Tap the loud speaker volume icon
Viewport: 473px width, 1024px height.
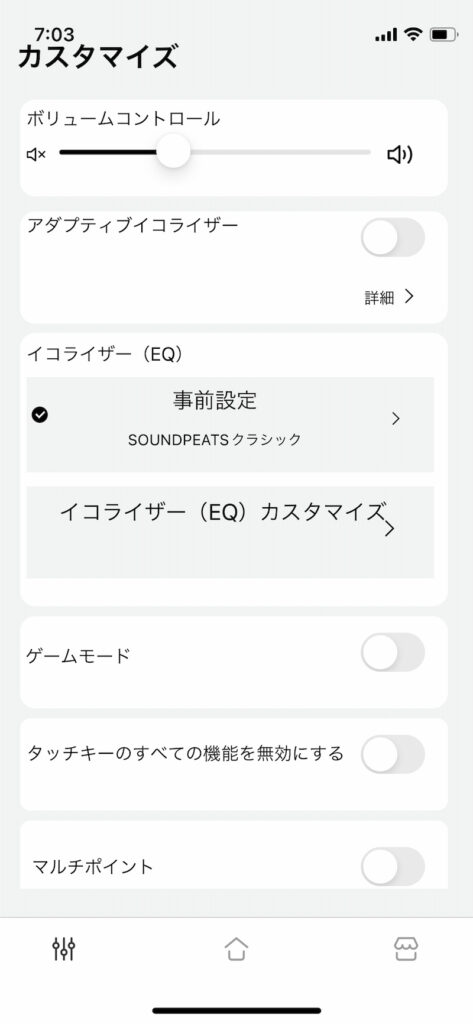[x=400, y=155]
